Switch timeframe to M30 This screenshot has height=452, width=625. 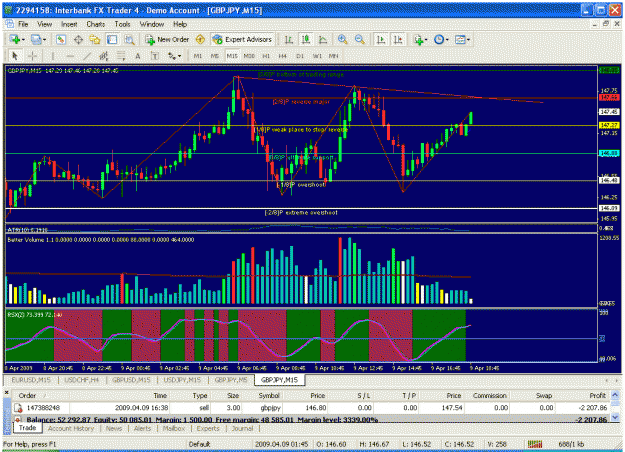coord(249,56)
